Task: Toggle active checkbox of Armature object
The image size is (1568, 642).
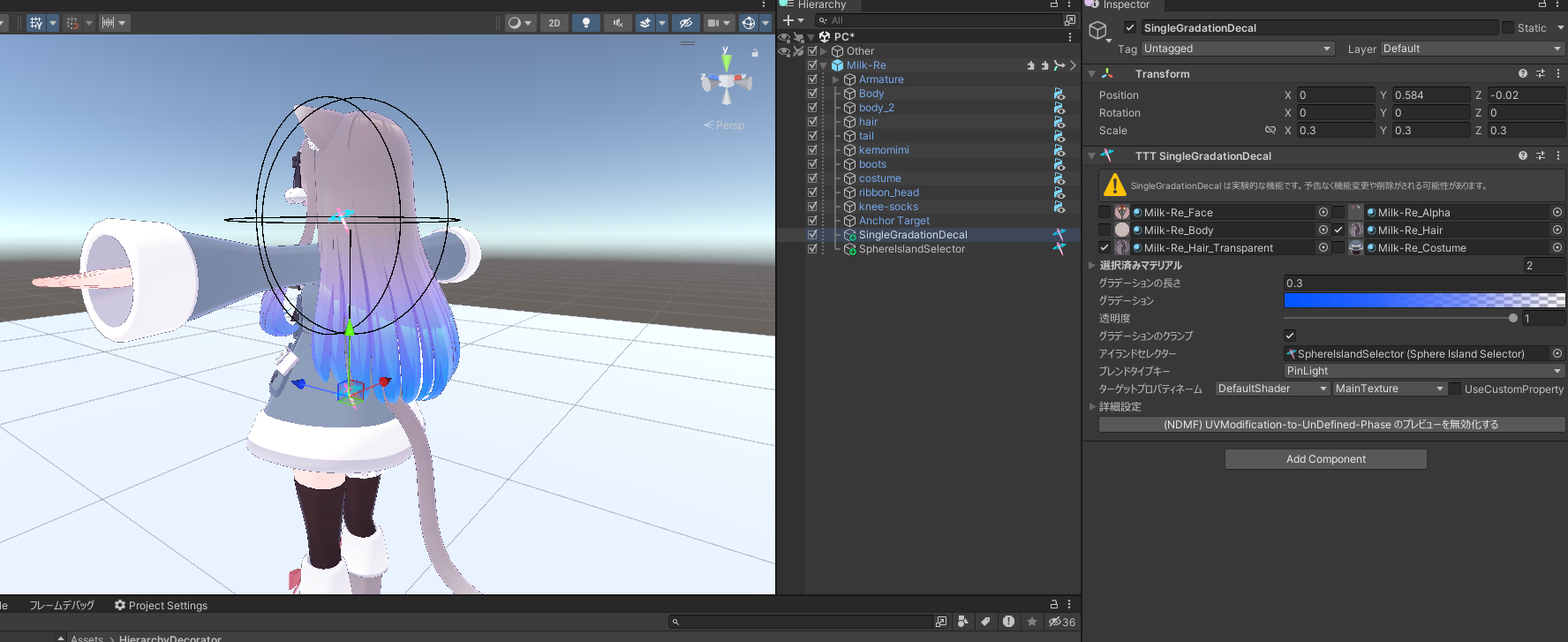Action: pyautogui.click(x=813, y=79)
